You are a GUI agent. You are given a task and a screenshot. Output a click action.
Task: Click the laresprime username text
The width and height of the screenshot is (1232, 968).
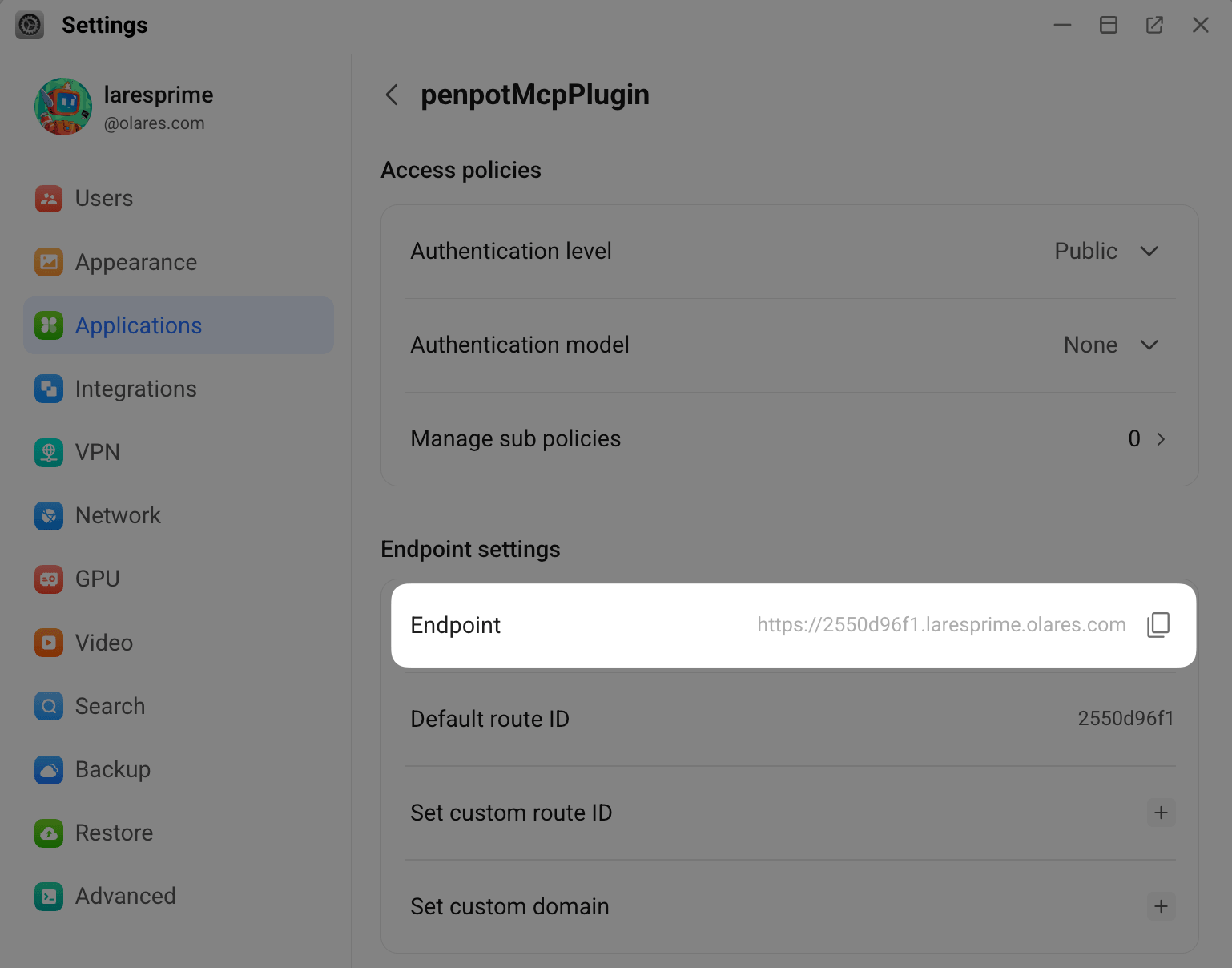coord(159,95)
